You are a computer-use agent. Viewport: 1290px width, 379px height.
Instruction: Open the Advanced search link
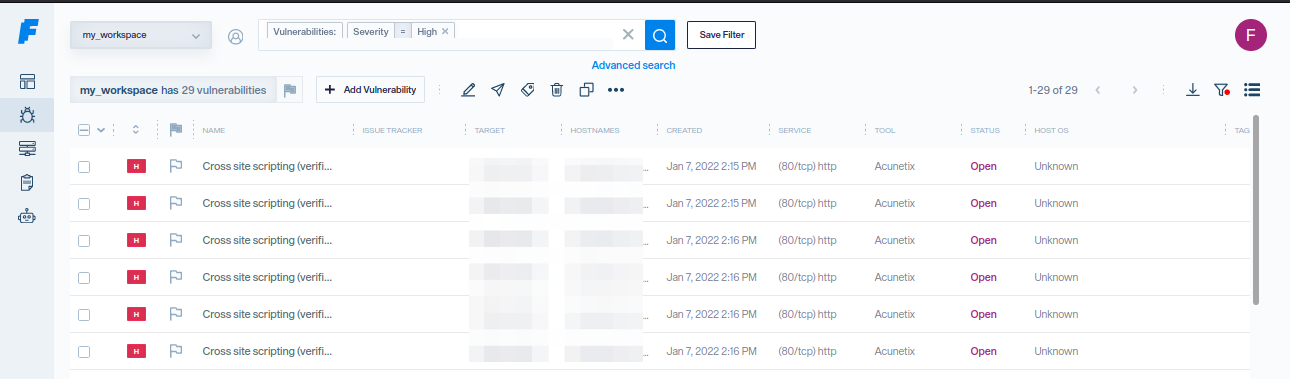click(x=633, y=65)
